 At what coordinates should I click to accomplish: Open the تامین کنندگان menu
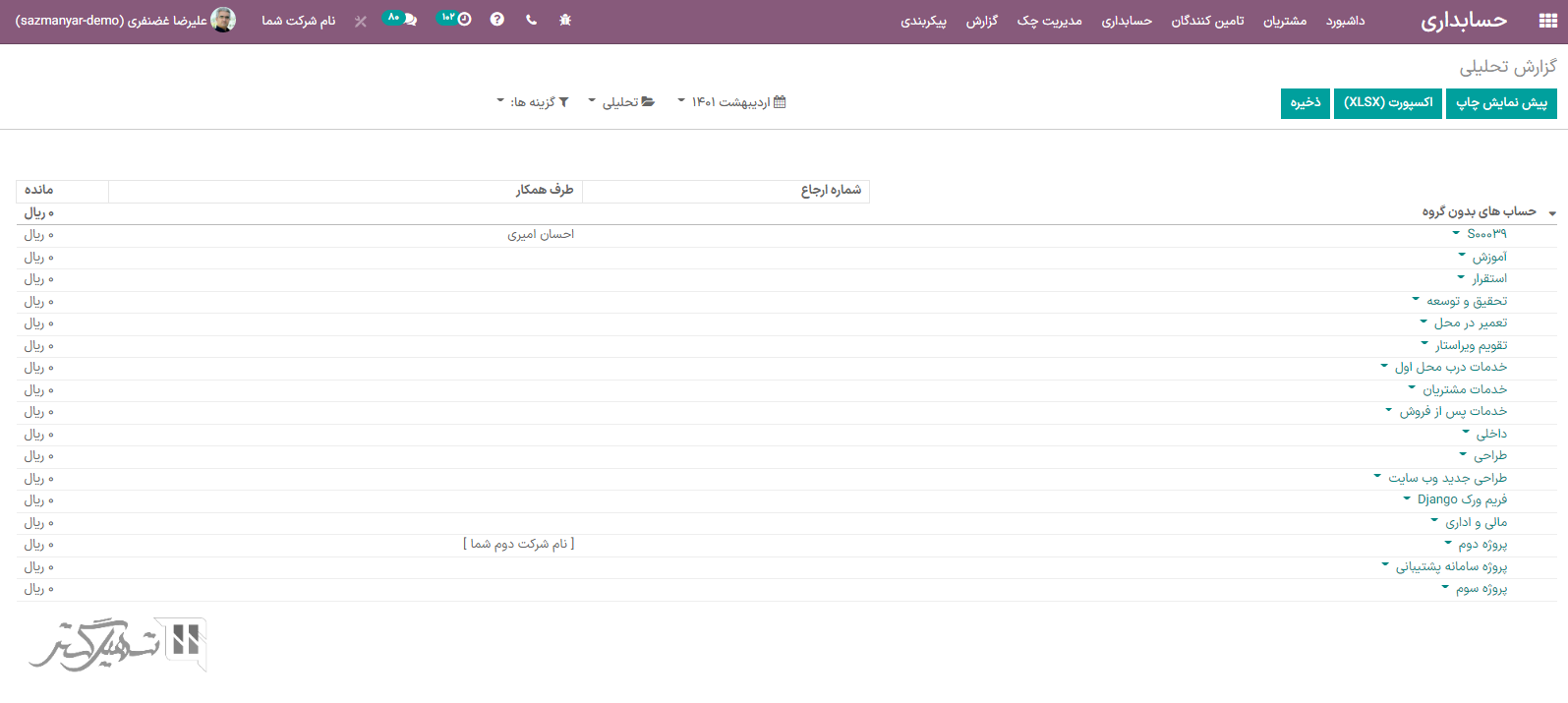pos(1207,21)
